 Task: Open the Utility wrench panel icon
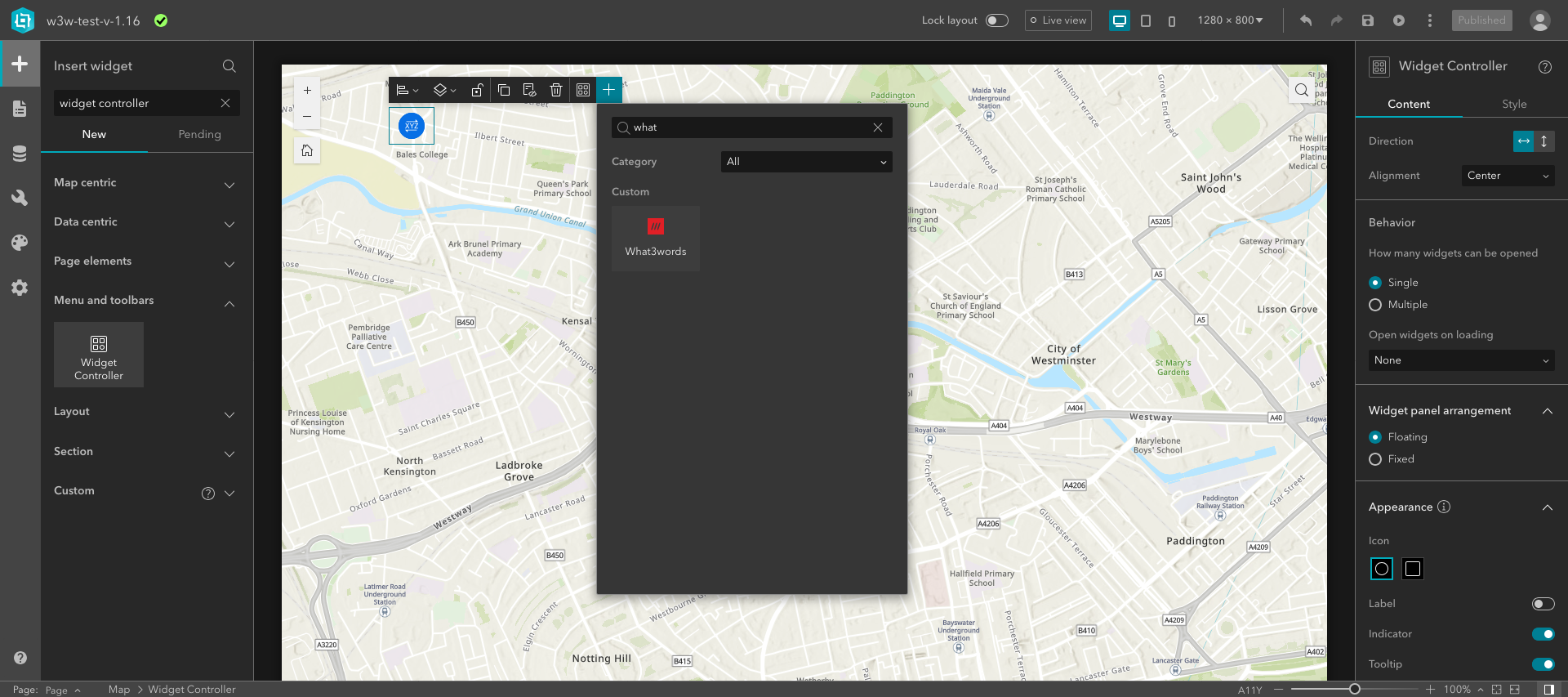20,198
